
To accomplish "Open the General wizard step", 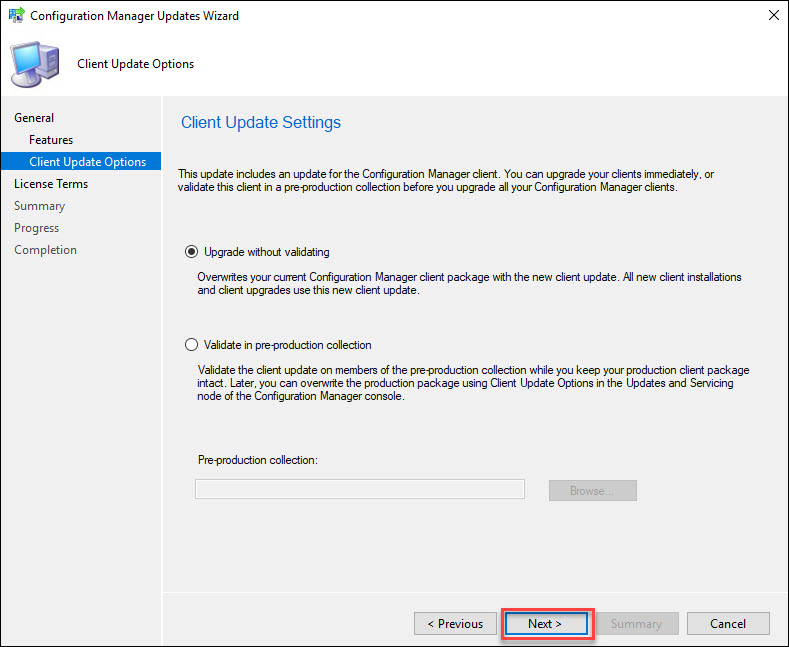I will point(34,118).
